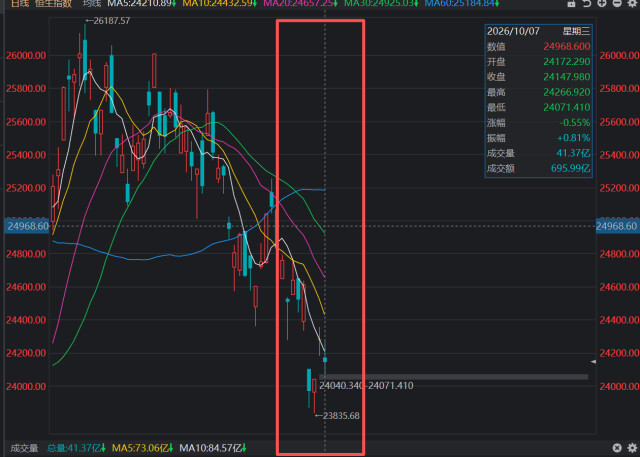
Task: Click the 24200.00 label on the right axis
Action: click(619, 353)
